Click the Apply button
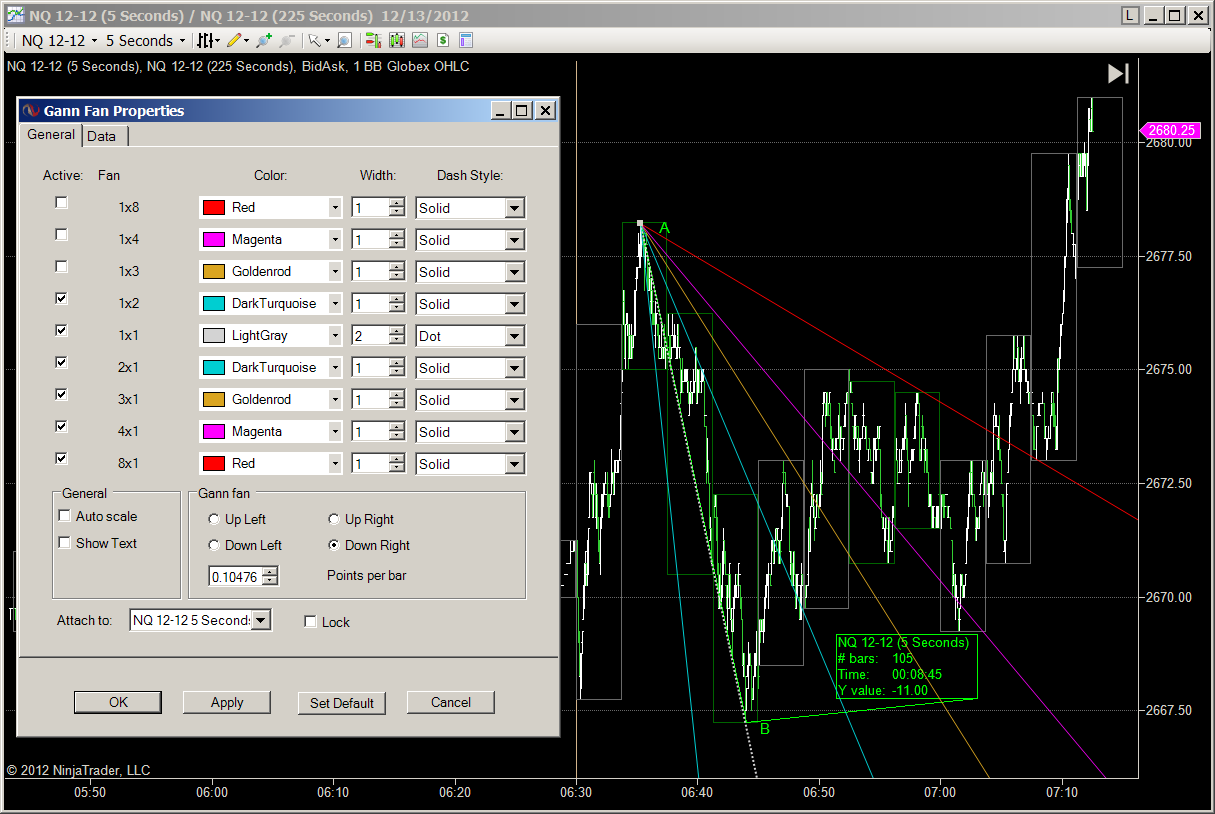This screenshot has height=814, width=1215. [227, 703]
